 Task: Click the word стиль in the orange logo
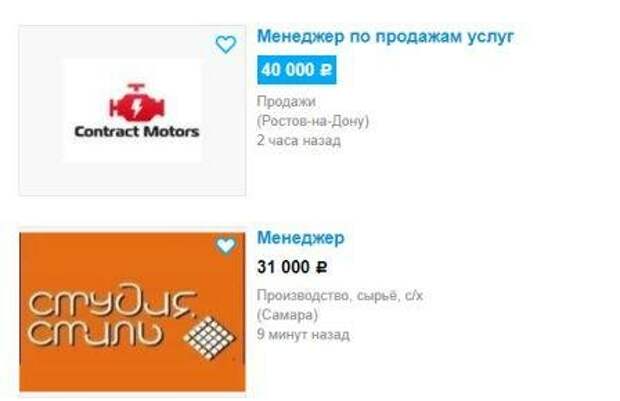[95, 333]
